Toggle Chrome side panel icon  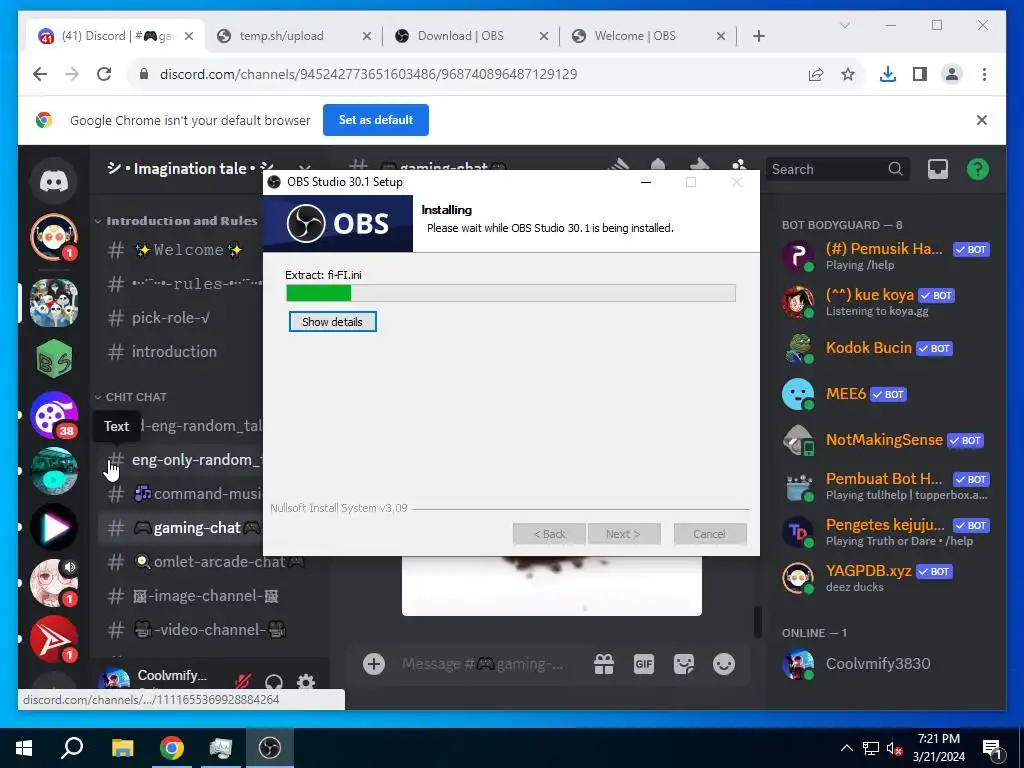[920, 74]
